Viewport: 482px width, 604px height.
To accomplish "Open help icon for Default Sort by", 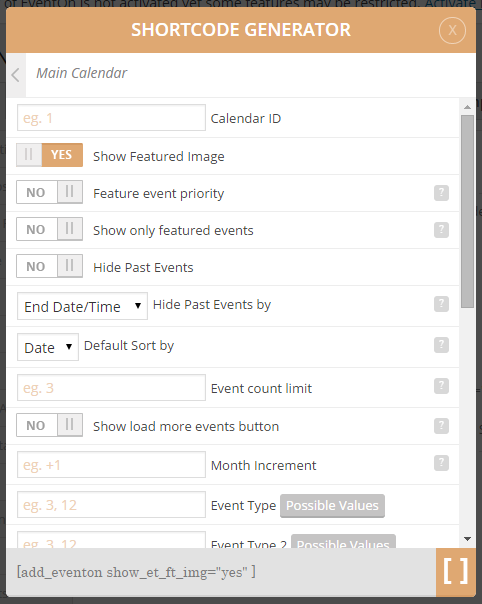I will (x=441, y=345).
